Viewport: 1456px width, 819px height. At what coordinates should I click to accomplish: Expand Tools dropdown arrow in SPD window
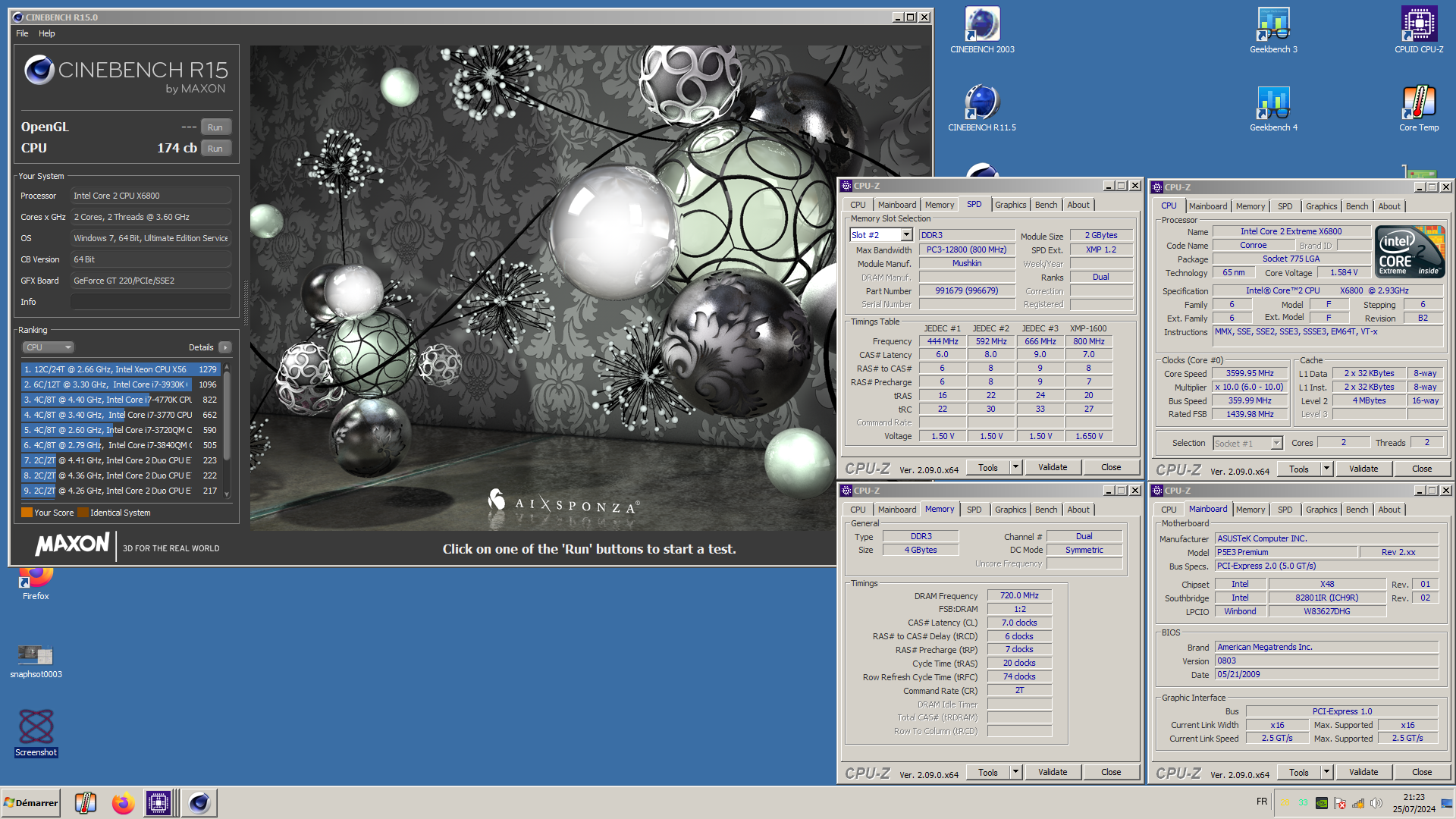pos(1015,467)
